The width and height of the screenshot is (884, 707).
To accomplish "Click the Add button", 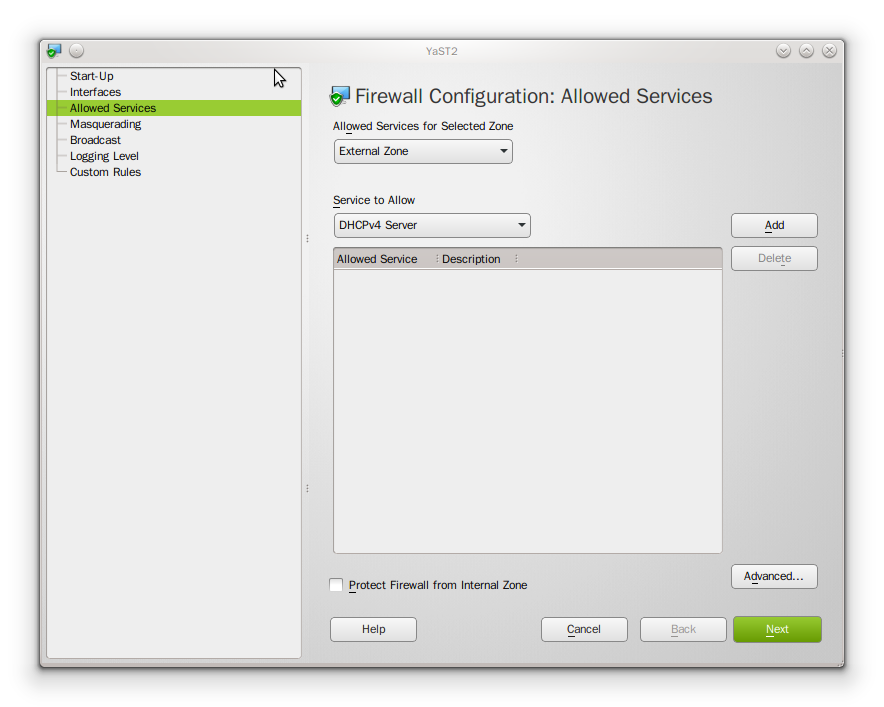I will 774,226.
